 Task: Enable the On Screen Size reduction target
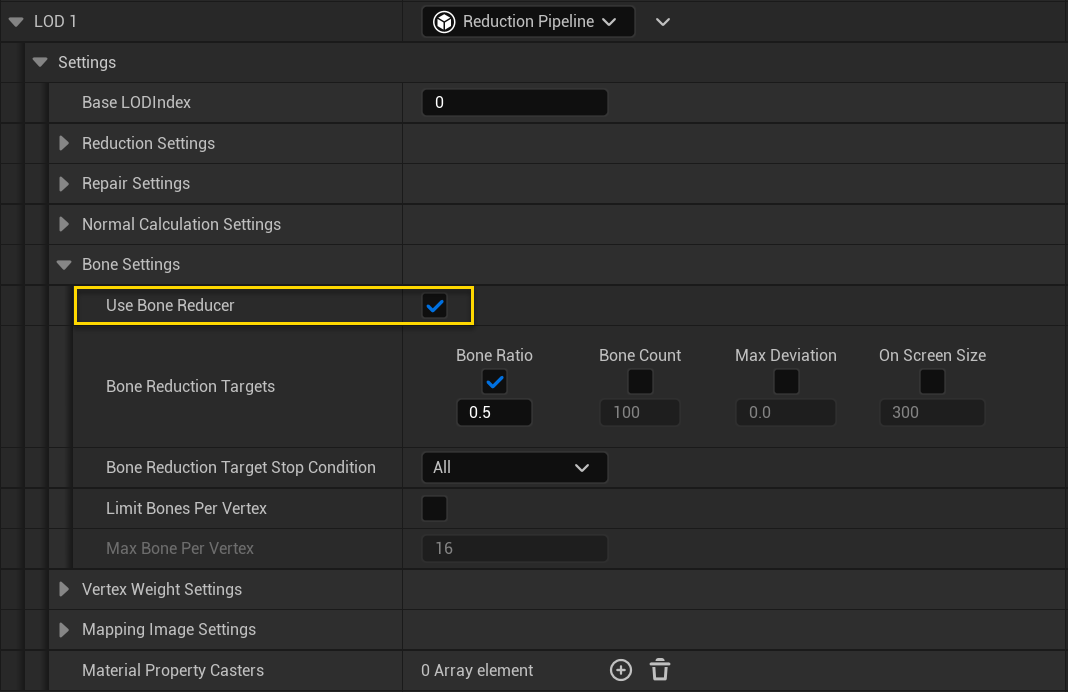(x=931, y=381)
